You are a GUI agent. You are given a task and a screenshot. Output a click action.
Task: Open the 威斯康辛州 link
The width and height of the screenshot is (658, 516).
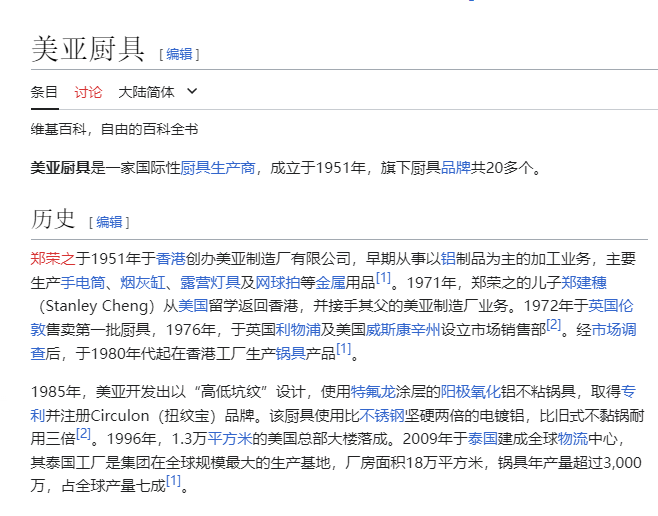[403, 330]
